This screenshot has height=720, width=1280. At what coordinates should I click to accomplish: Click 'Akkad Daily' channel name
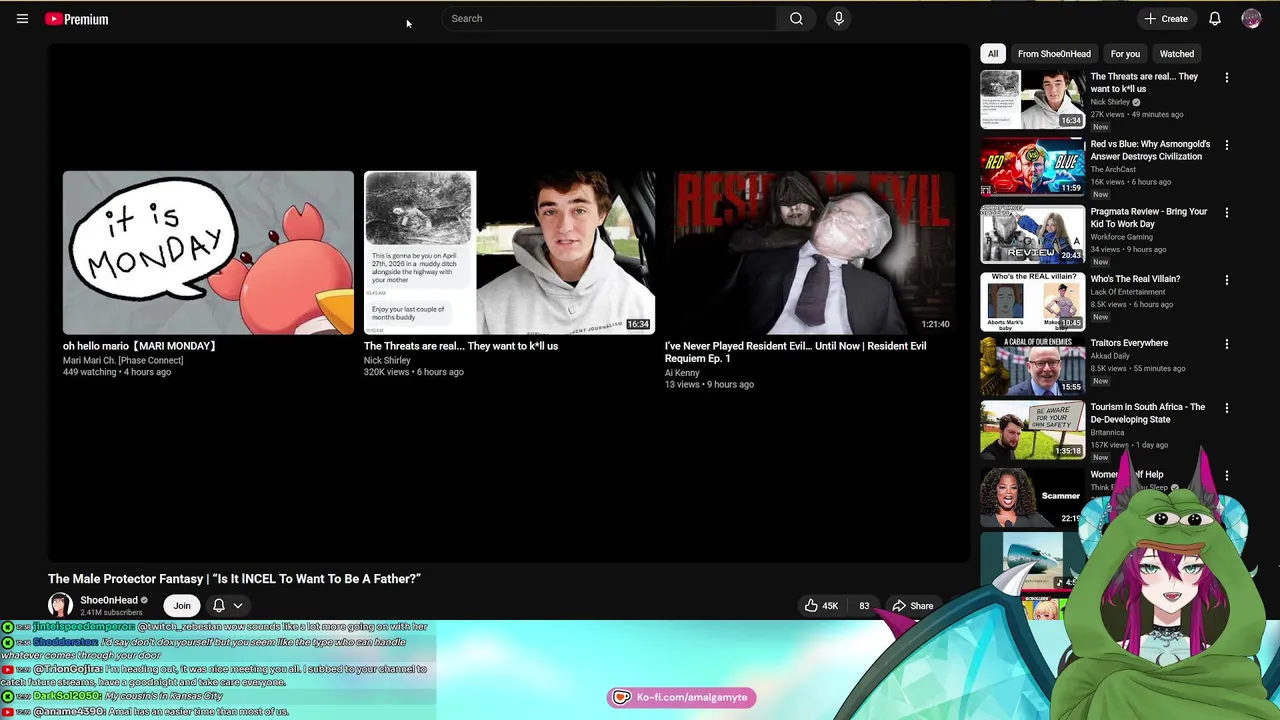click(1110, 356)
